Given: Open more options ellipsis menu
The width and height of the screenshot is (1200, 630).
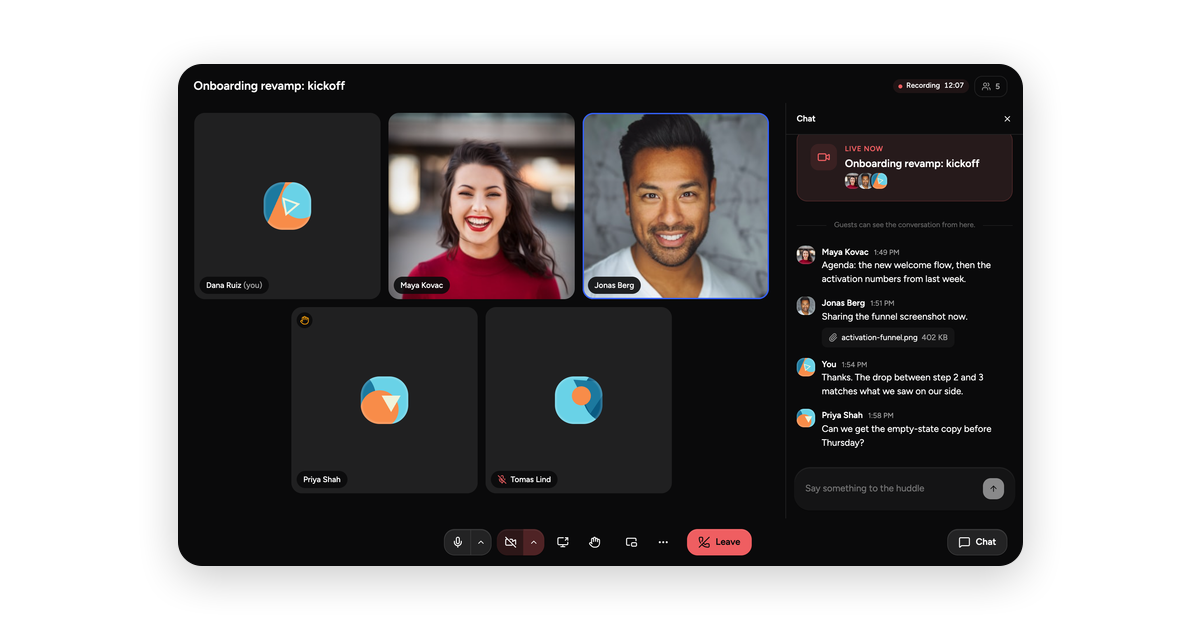Looking at the screenshot, I should pyautogui.click(x=663, y=542).
